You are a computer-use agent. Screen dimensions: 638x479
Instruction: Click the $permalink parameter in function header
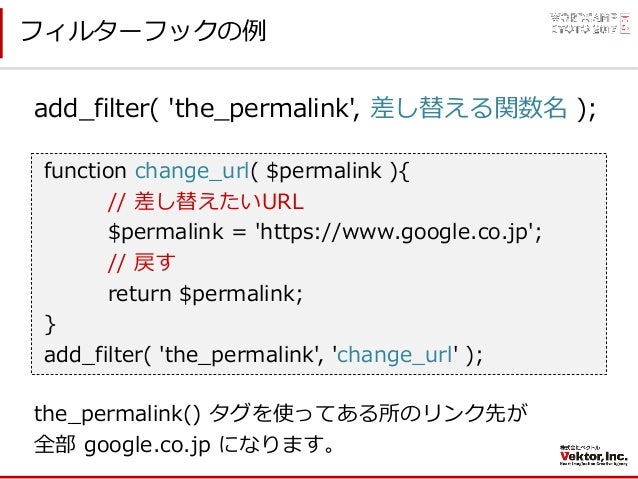pos(323,171)
